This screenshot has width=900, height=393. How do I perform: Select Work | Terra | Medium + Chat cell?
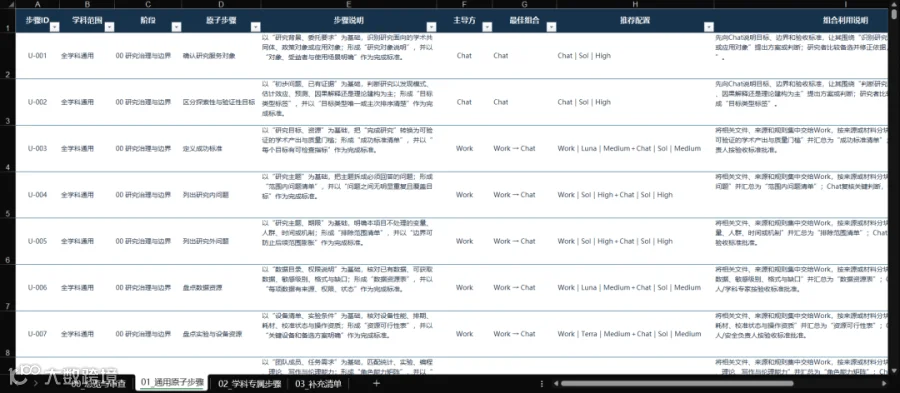click(x=635, y=334)
